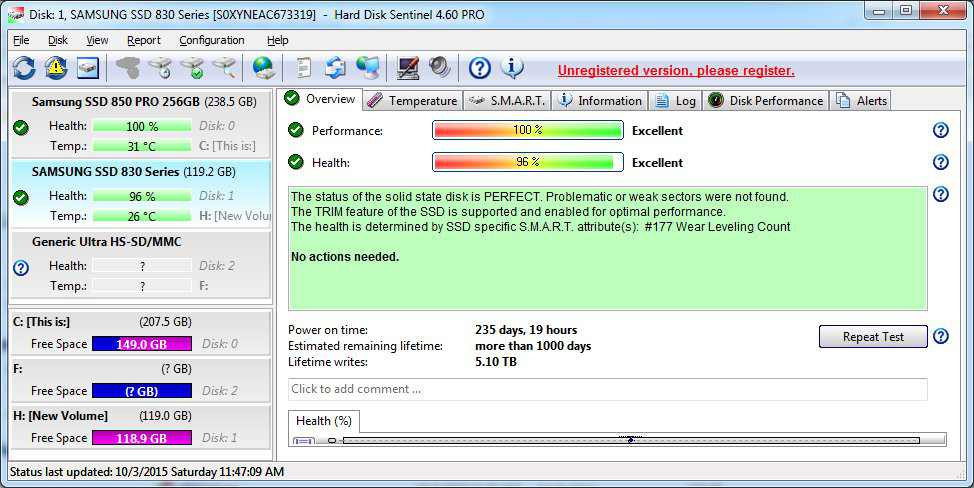Click the blue Refresh arrows toolbar icon
The height and width of the screenshot is (488, 974).
(x=24, y=68)
